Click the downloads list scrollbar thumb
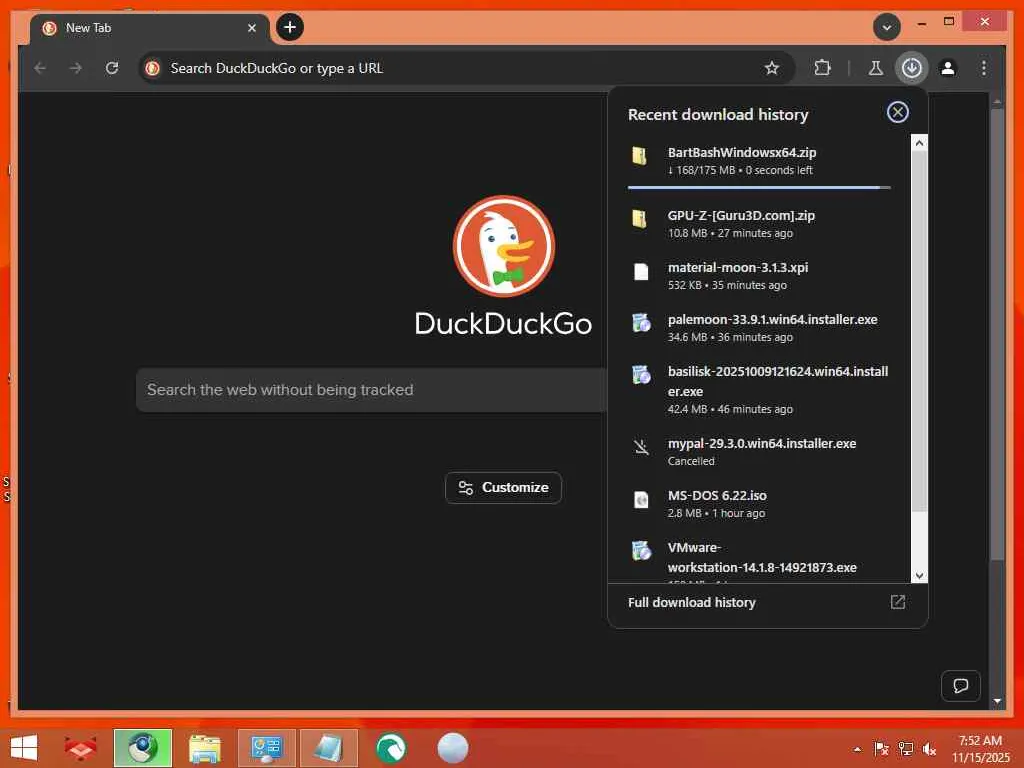The width and height of the screenshot is (1024, 768). 920,331
